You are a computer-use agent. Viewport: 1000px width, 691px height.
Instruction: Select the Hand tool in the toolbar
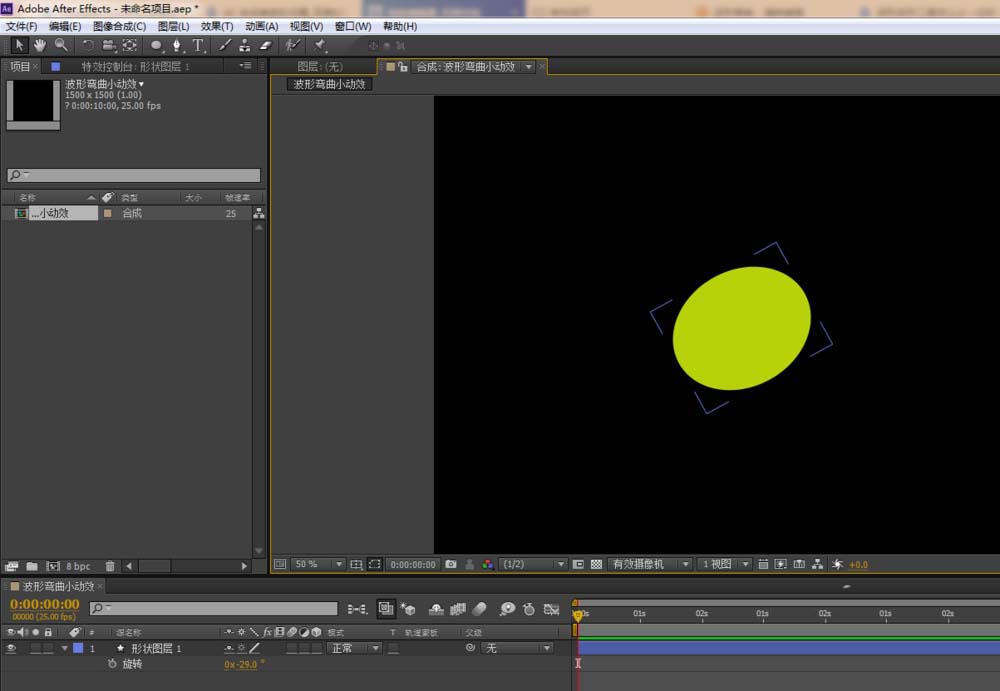(x=40, y=45)
